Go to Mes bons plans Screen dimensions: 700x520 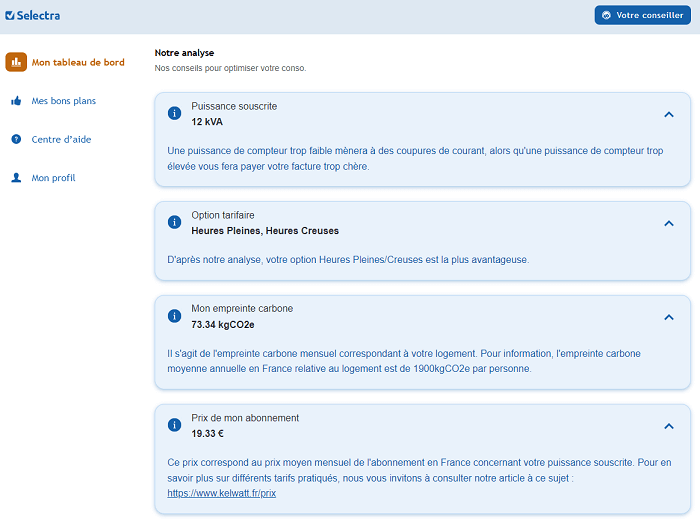(63, 101)
